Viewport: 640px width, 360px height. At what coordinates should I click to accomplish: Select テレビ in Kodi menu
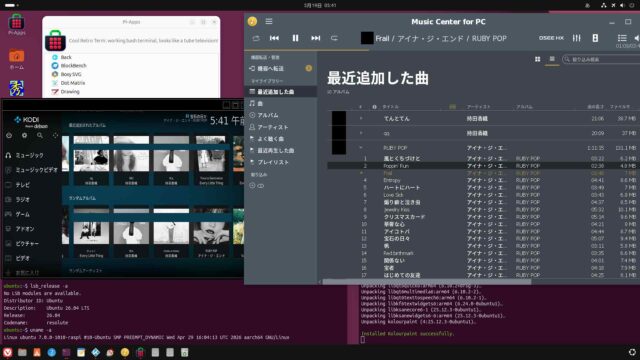pos(22,185)
